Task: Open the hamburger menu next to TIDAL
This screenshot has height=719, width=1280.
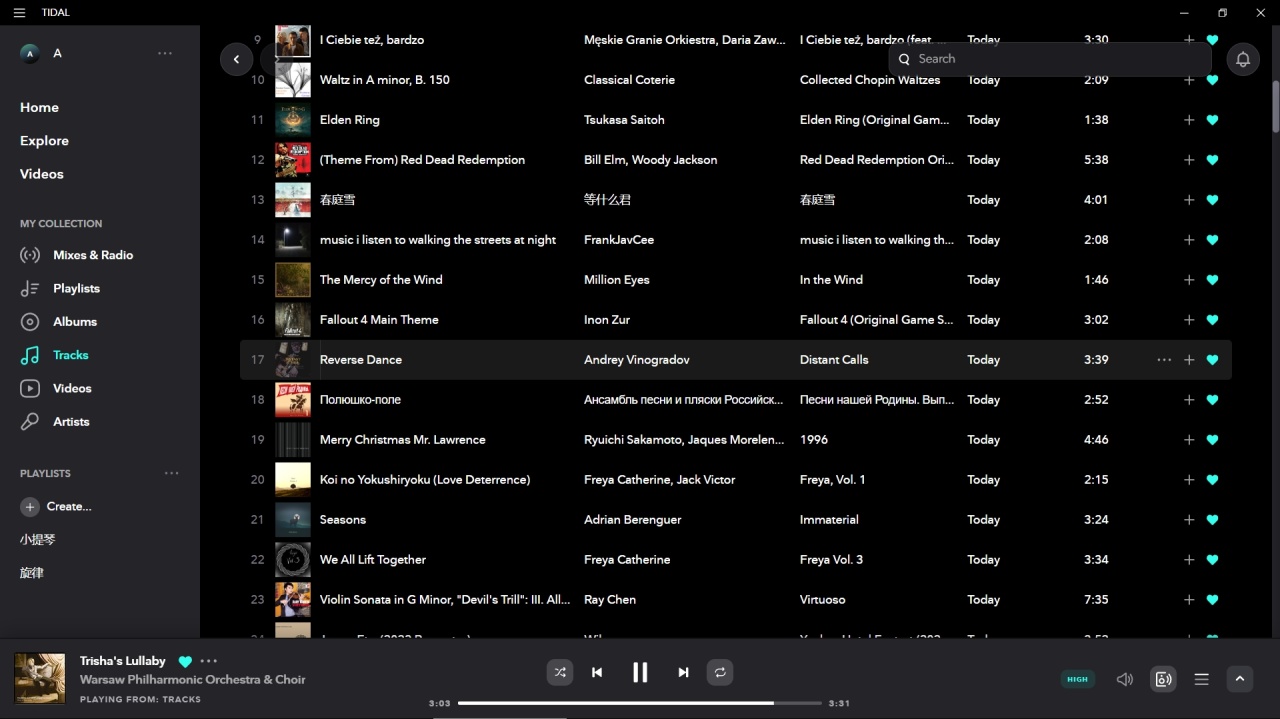Action: point(19,13)
